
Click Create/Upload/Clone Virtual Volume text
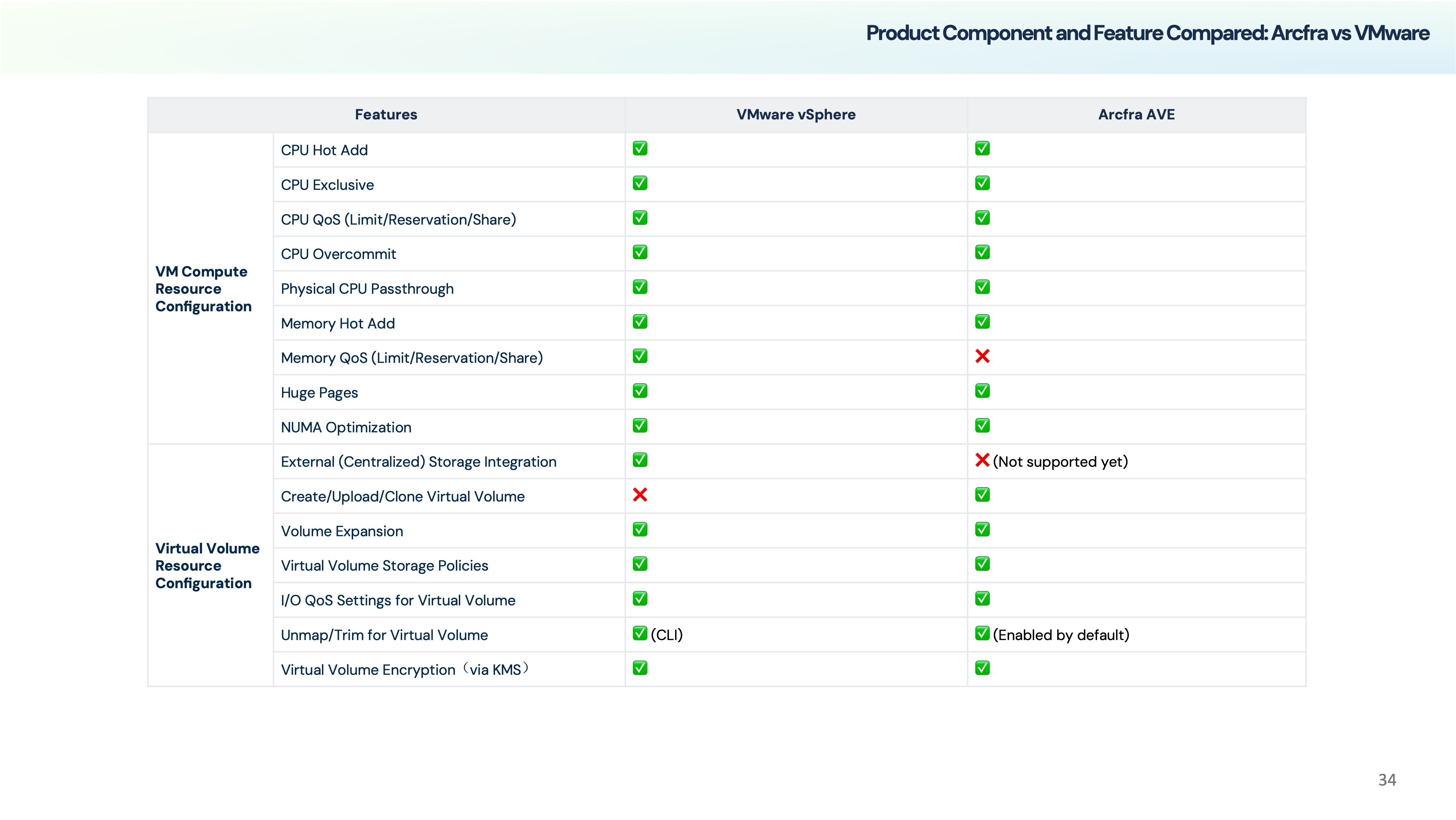(402, 496)
